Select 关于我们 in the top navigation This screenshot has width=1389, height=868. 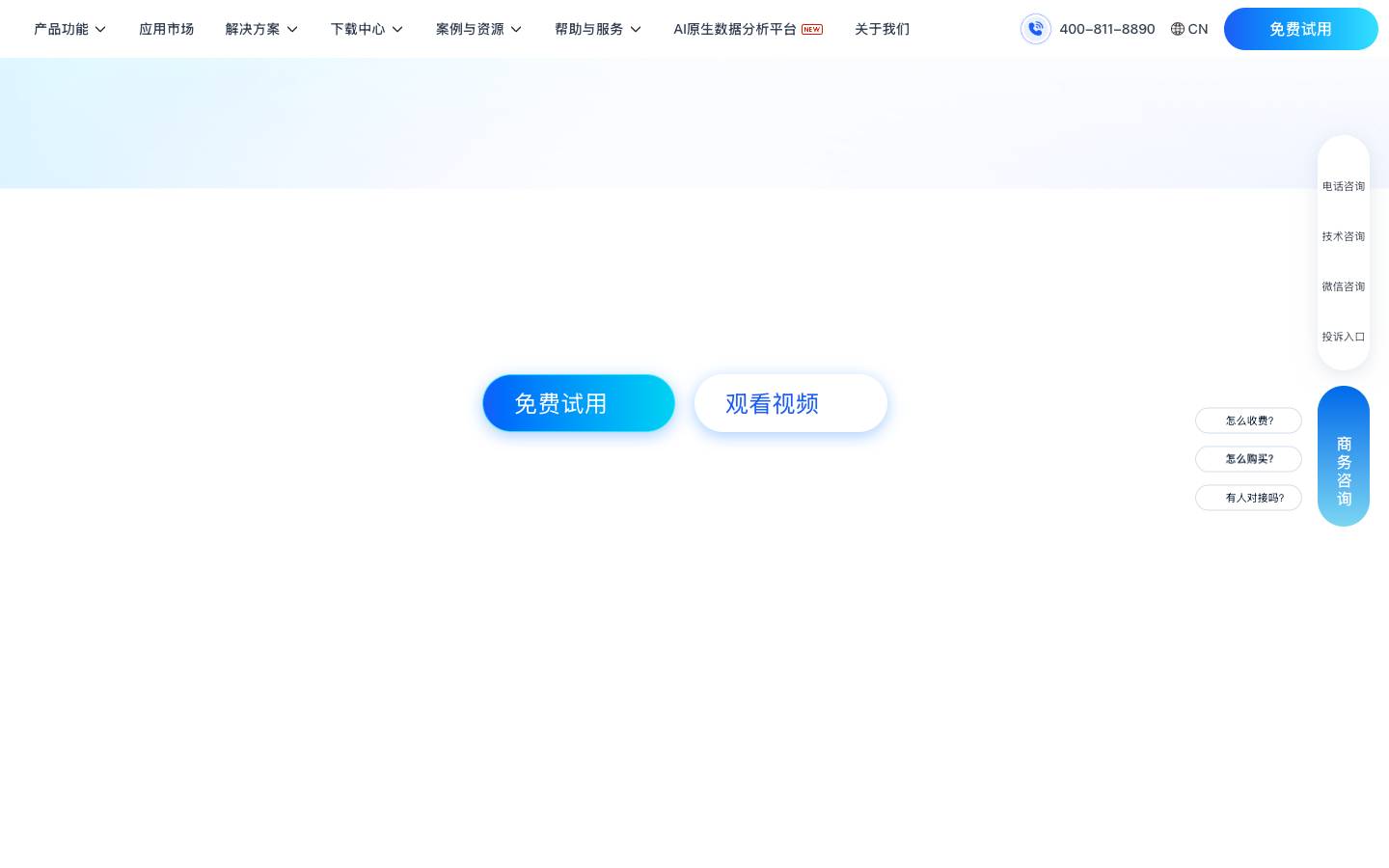(x=882, y=29)
